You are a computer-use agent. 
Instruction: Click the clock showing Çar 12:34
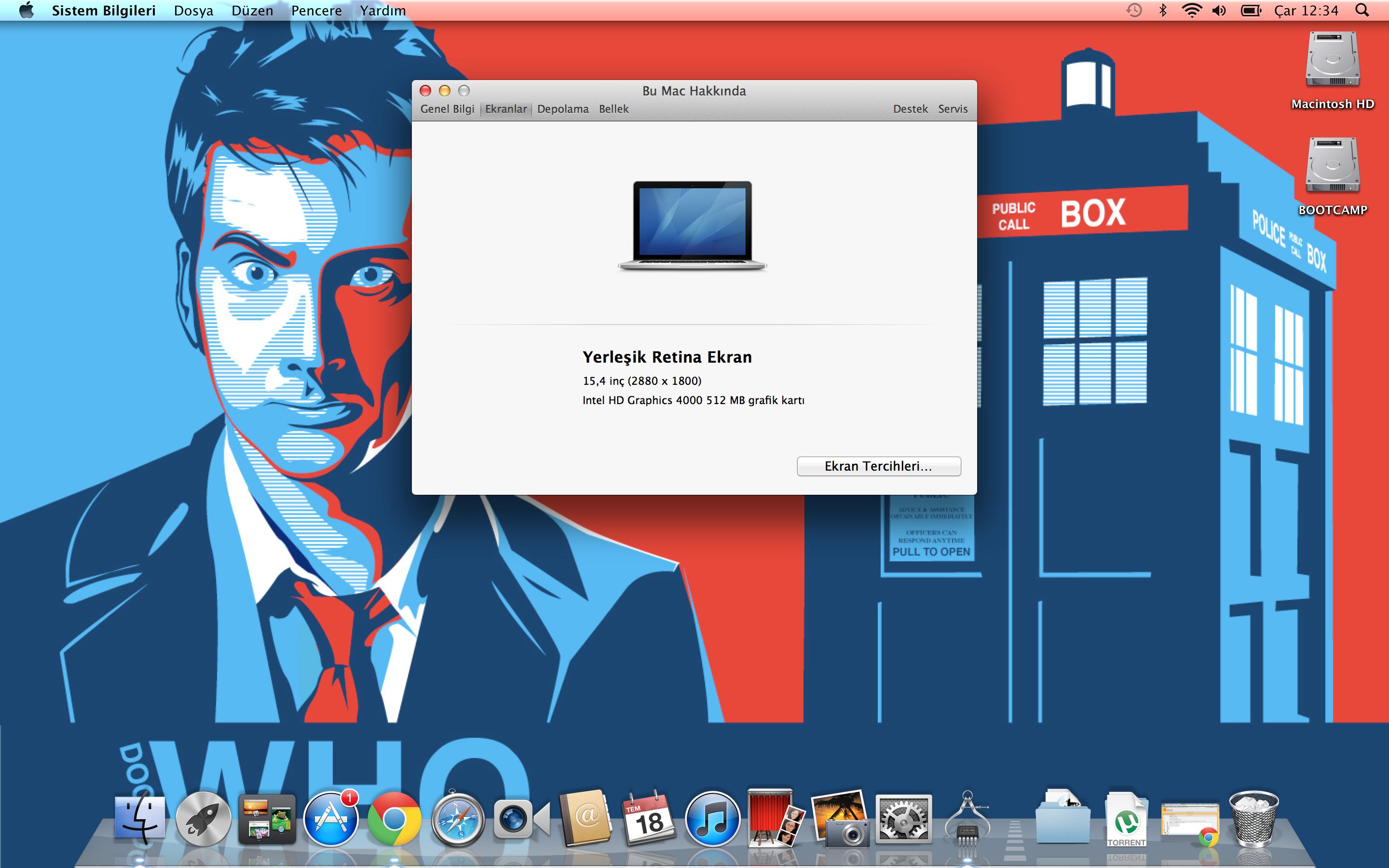[1306, 10]
